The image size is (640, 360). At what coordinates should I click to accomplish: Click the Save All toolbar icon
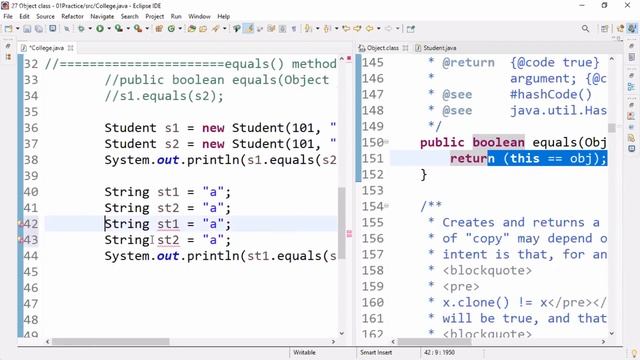[x=39, y=29]
